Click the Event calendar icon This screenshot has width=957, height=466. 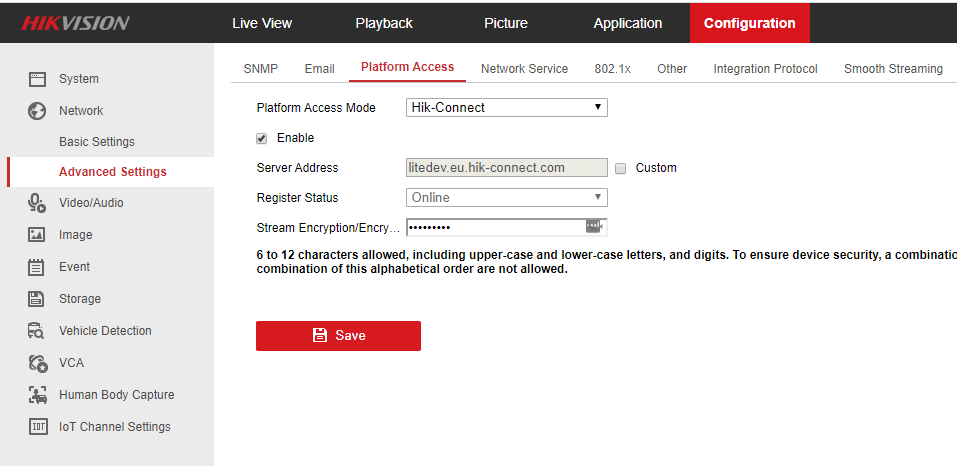(37, 267)
